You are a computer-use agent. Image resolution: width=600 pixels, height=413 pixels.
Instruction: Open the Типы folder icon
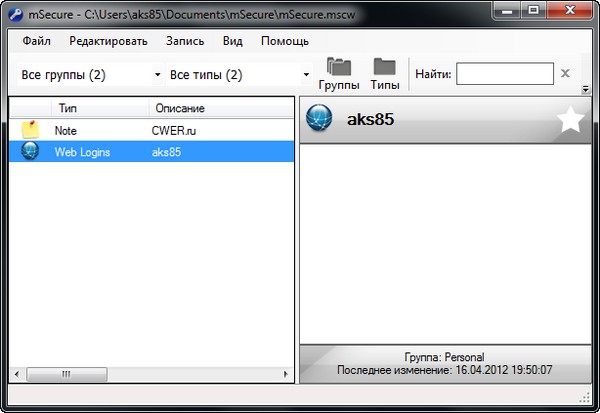pos(385,74)
